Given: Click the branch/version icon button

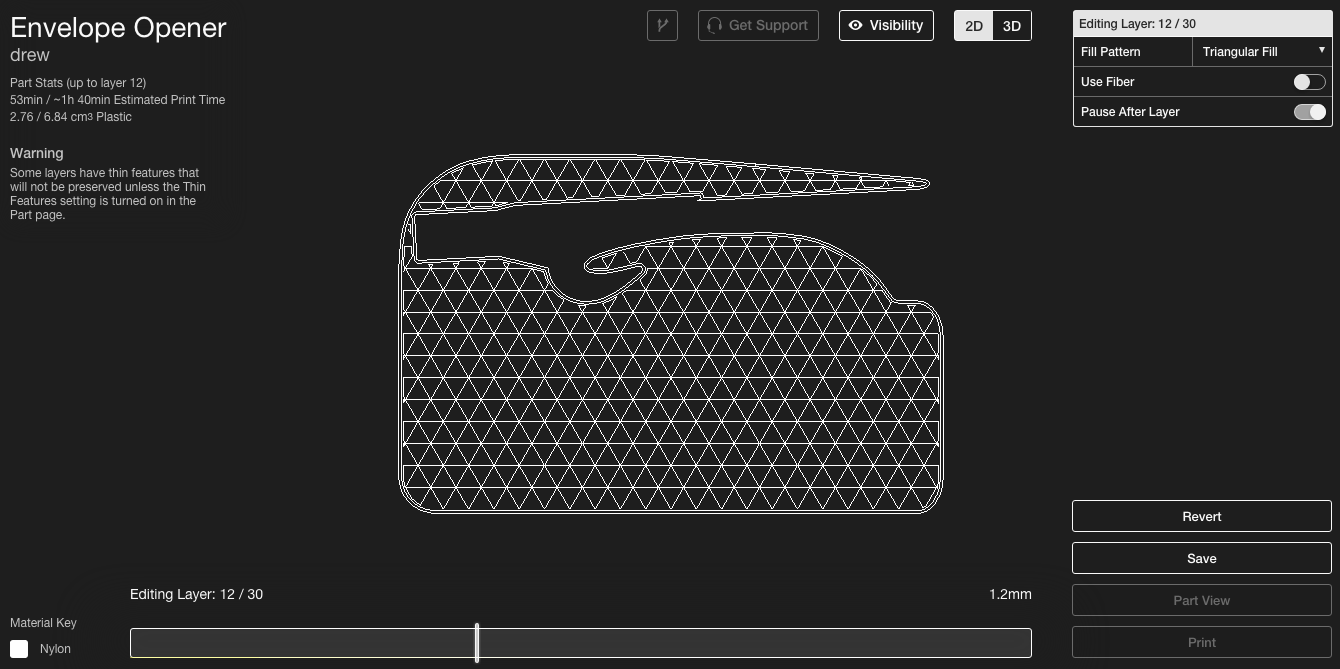Looking at the screenshot, I should coord(662,25).
